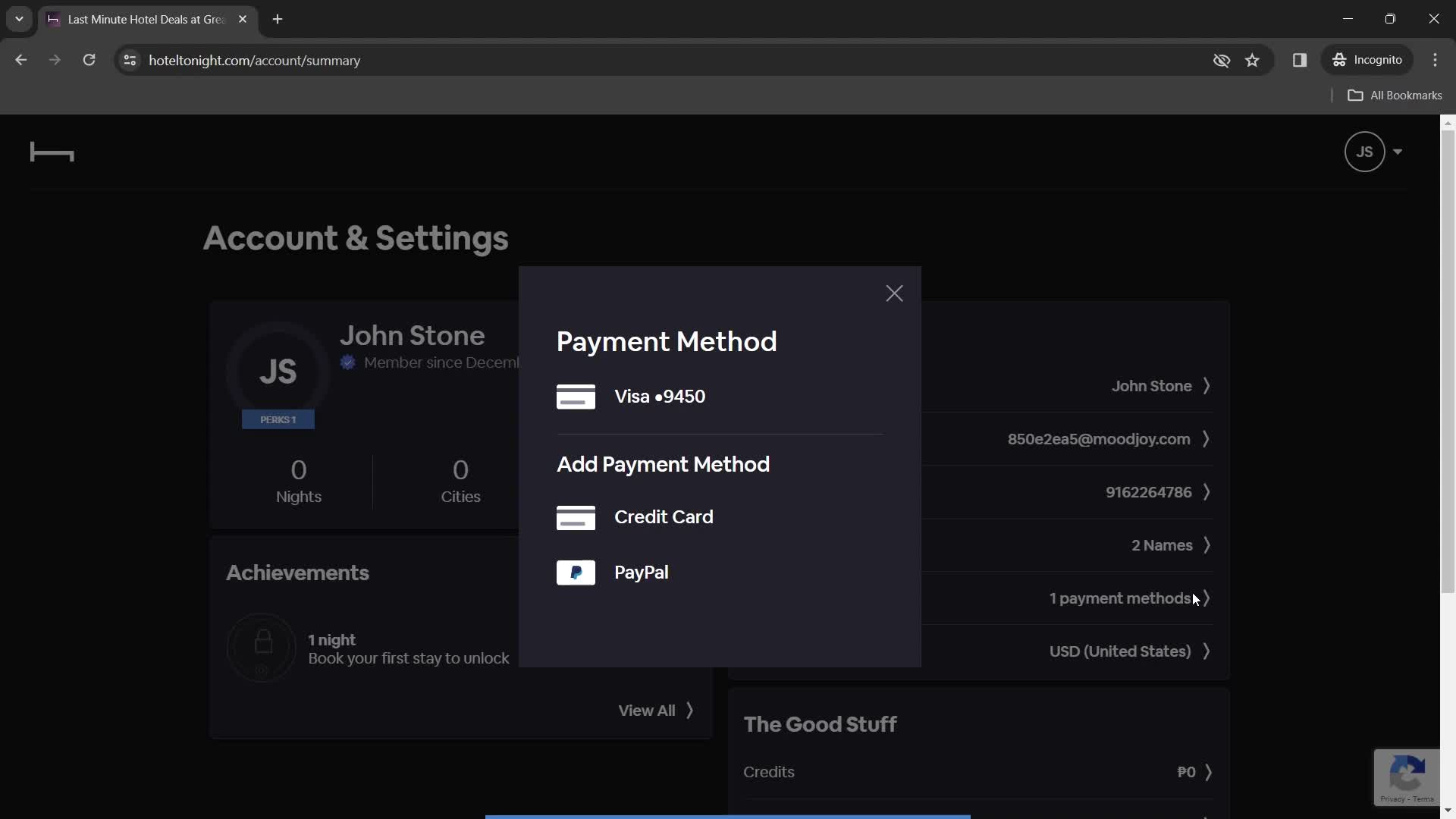Select the Visa •9450 card icon
Viewport: 1456px width, 819px height.
tap(576, 397)
